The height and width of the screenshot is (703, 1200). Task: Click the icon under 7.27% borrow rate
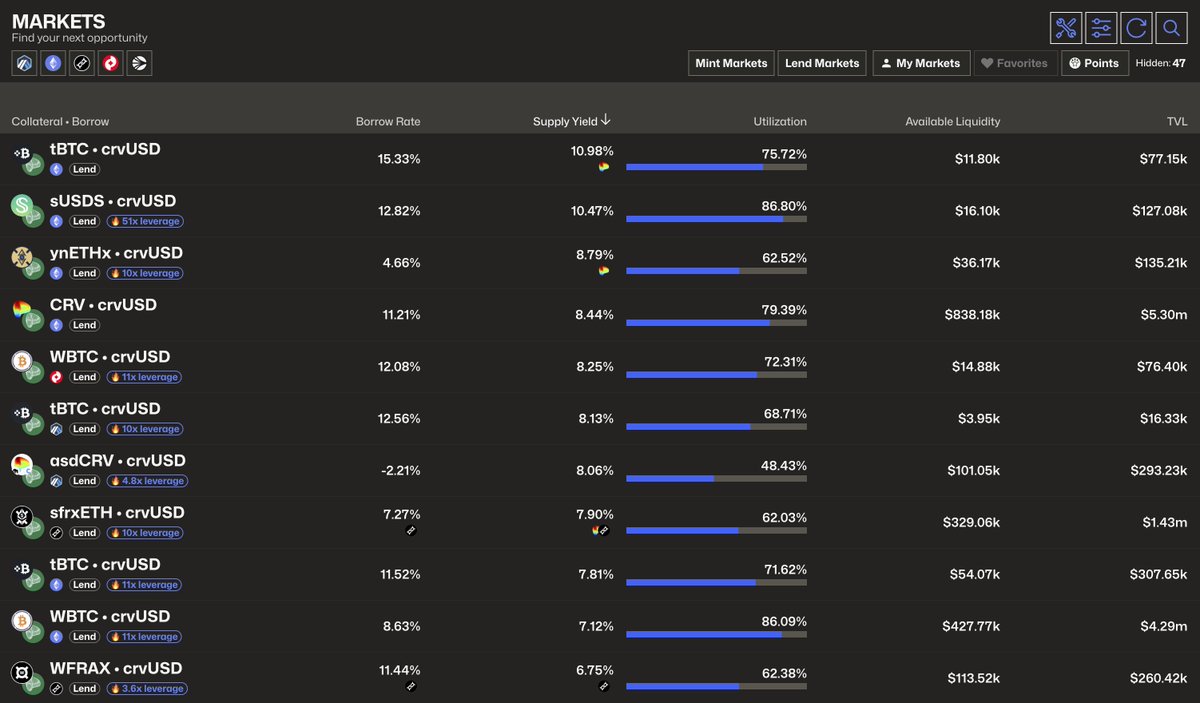coord(409,530)
